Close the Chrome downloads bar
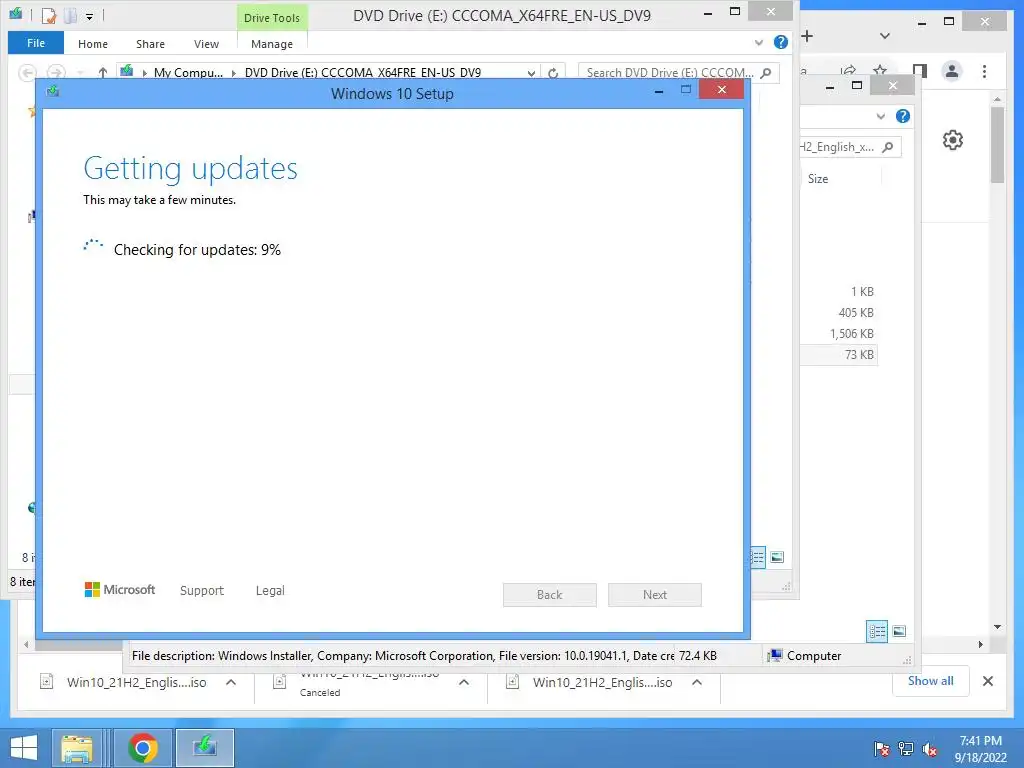 pos(987,681)
